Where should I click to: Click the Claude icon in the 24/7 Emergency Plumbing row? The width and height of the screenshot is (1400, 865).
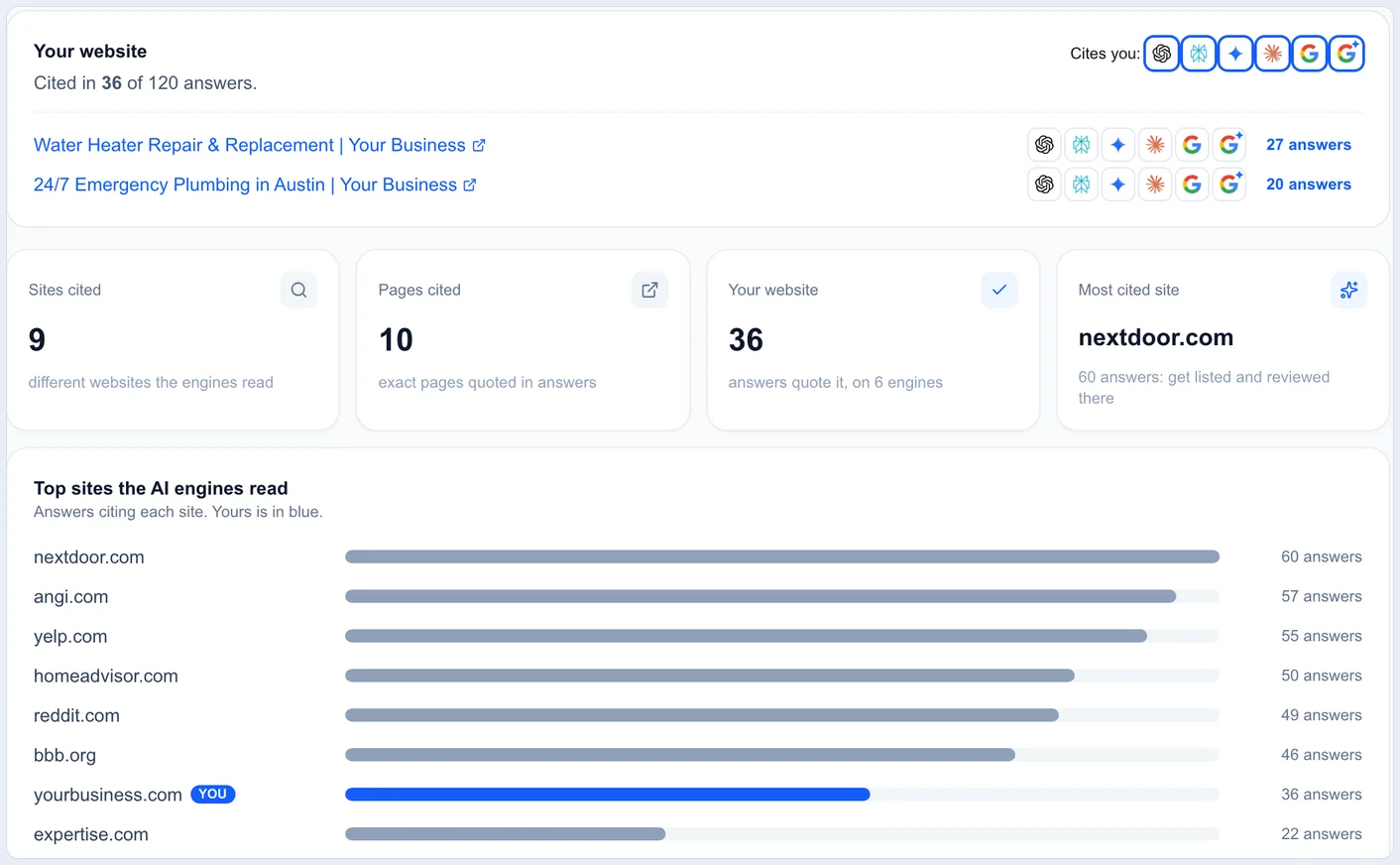click(x=1155, y=185)
